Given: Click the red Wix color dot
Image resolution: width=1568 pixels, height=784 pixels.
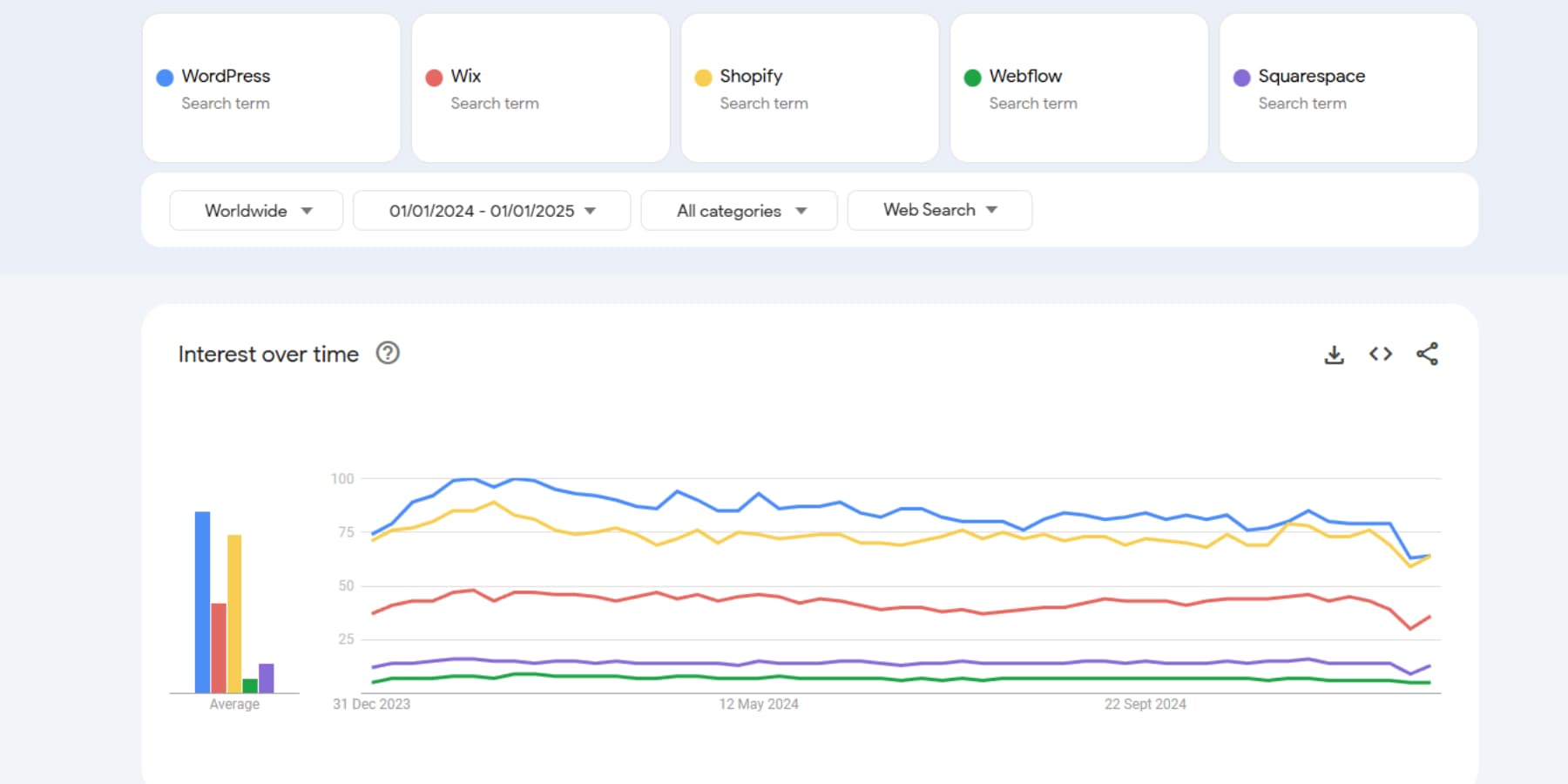Looking at the screenshot, I should pos(433,76).
